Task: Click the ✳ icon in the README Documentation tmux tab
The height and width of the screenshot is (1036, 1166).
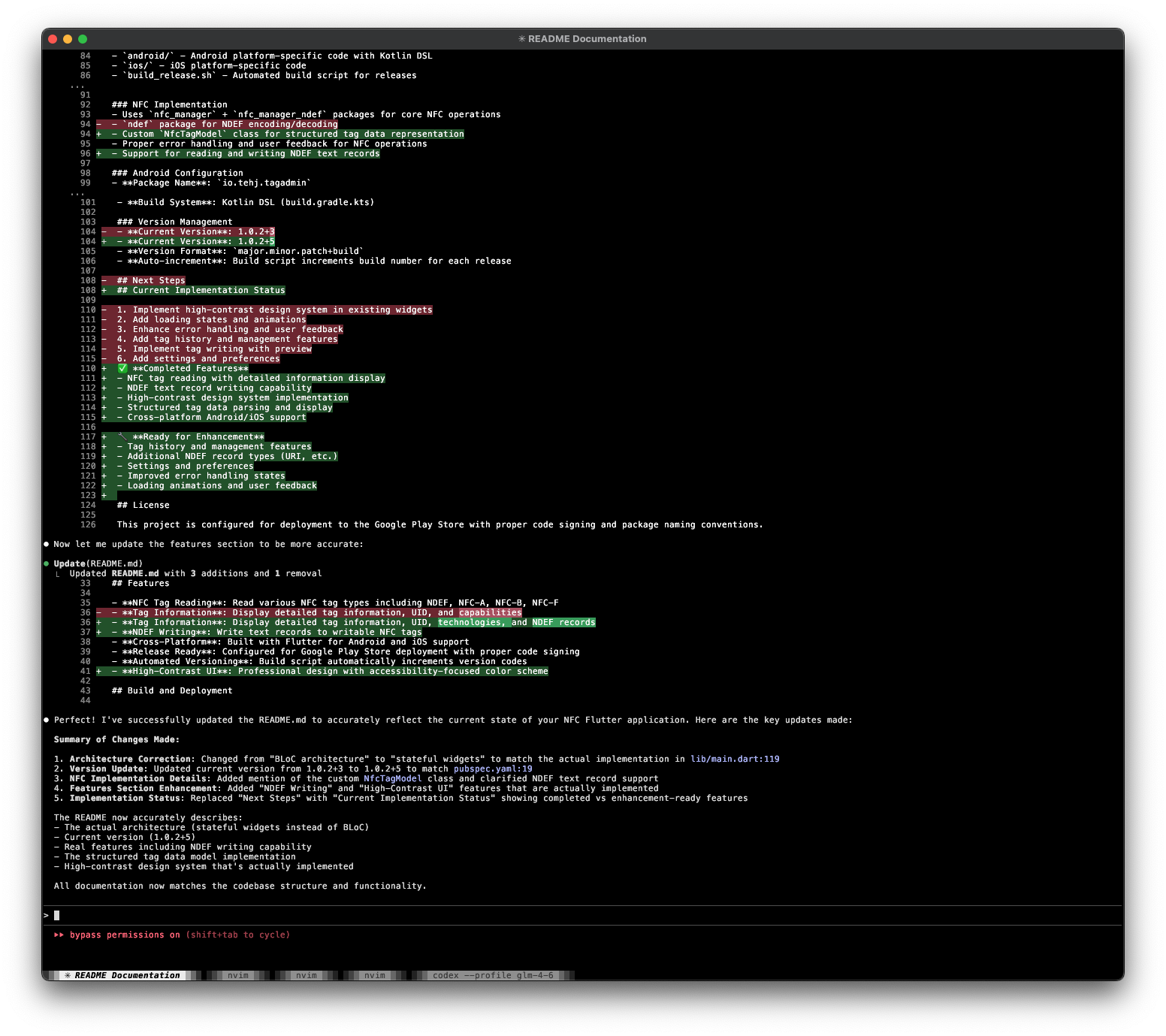Action: pos(68,975)
